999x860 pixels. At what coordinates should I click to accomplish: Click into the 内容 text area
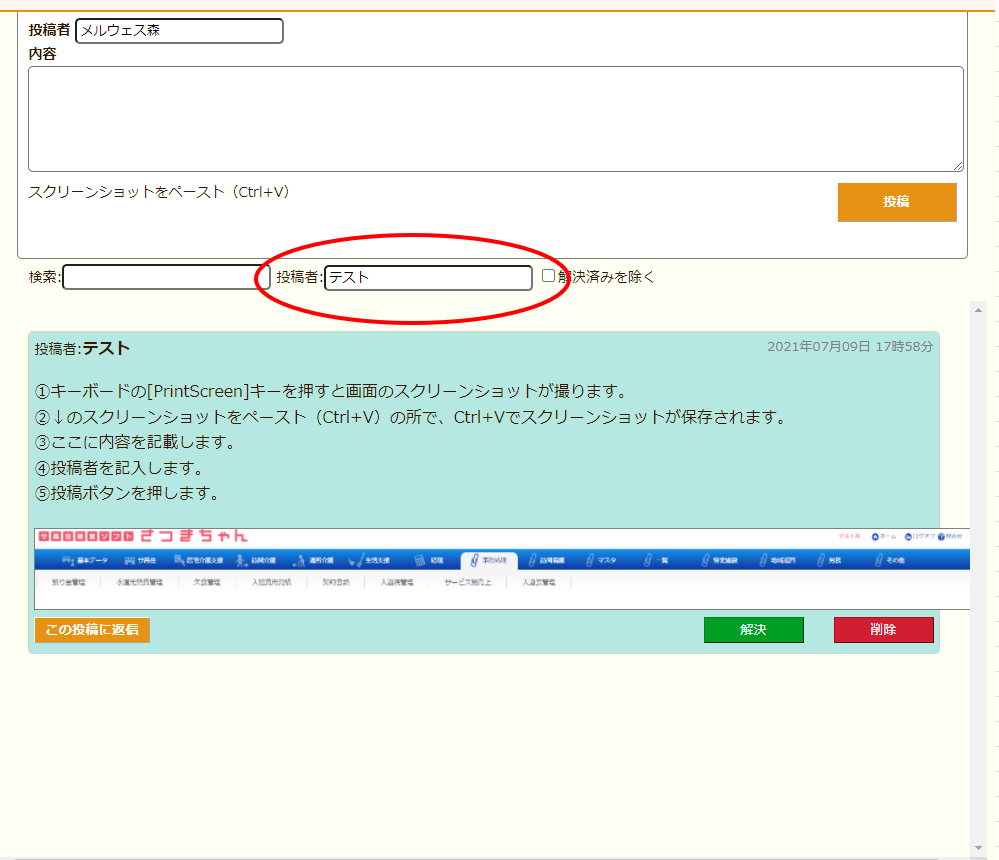tap(495, 119)
